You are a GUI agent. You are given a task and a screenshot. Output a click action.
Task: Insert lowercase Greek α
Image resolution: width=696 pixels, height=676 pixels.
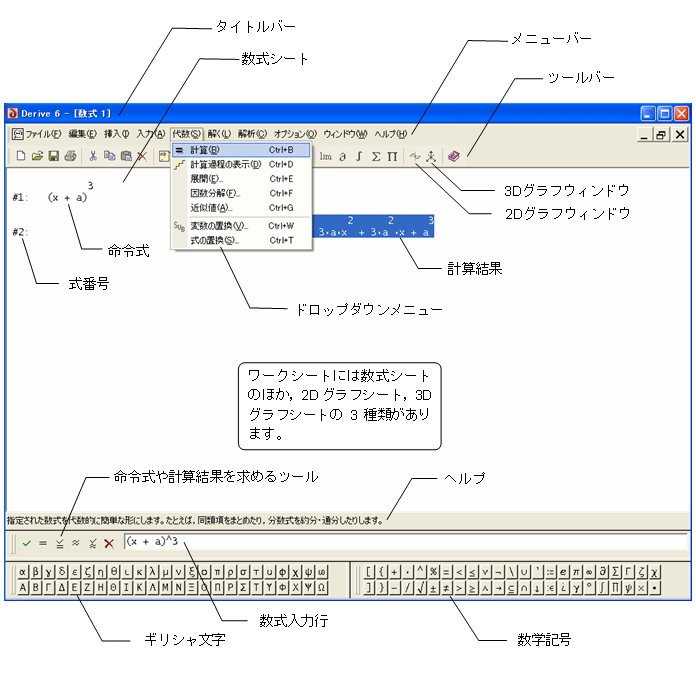click(22, 572)
